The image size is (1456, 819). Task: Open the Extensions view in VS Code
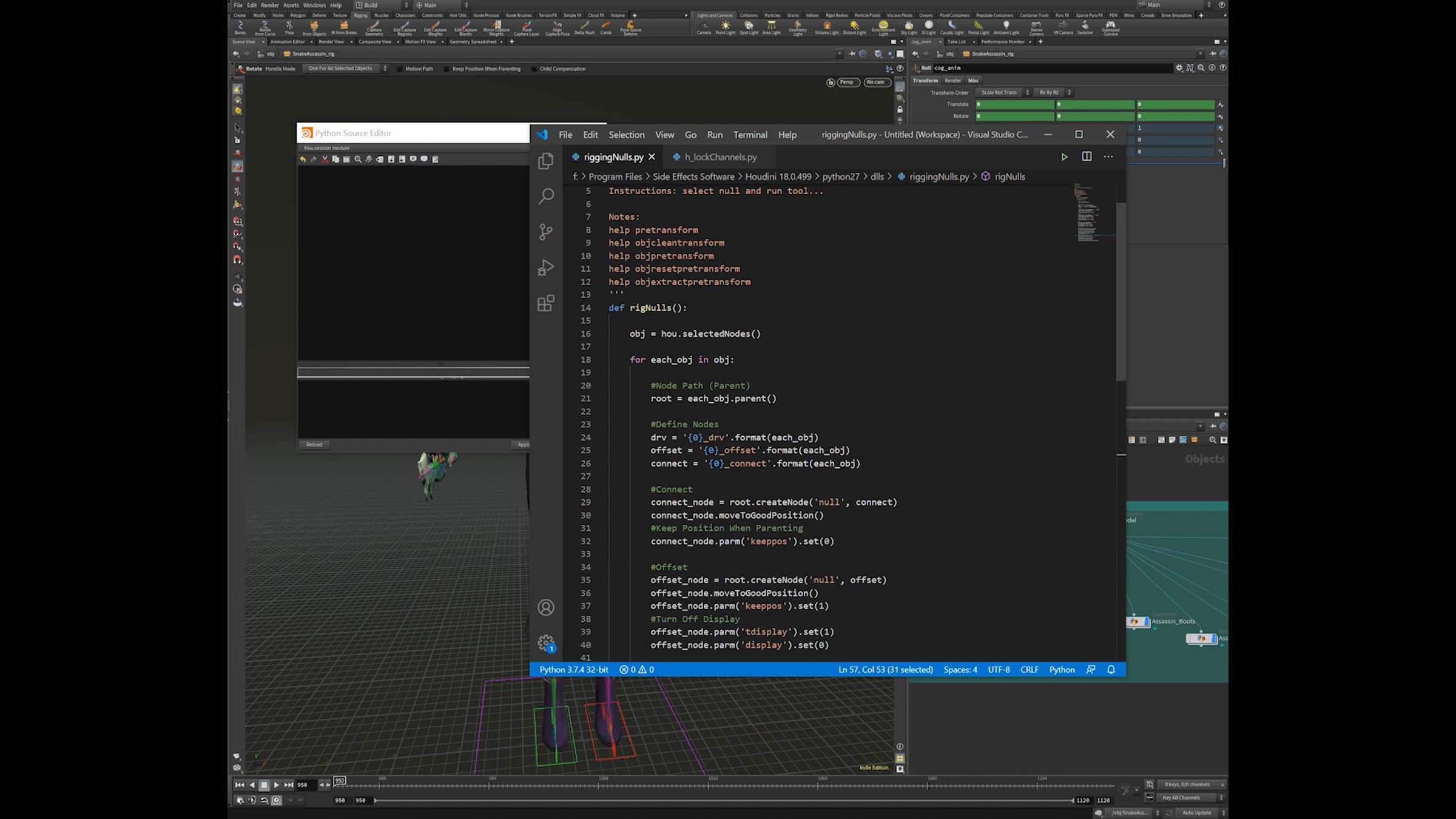coord(545,303)
